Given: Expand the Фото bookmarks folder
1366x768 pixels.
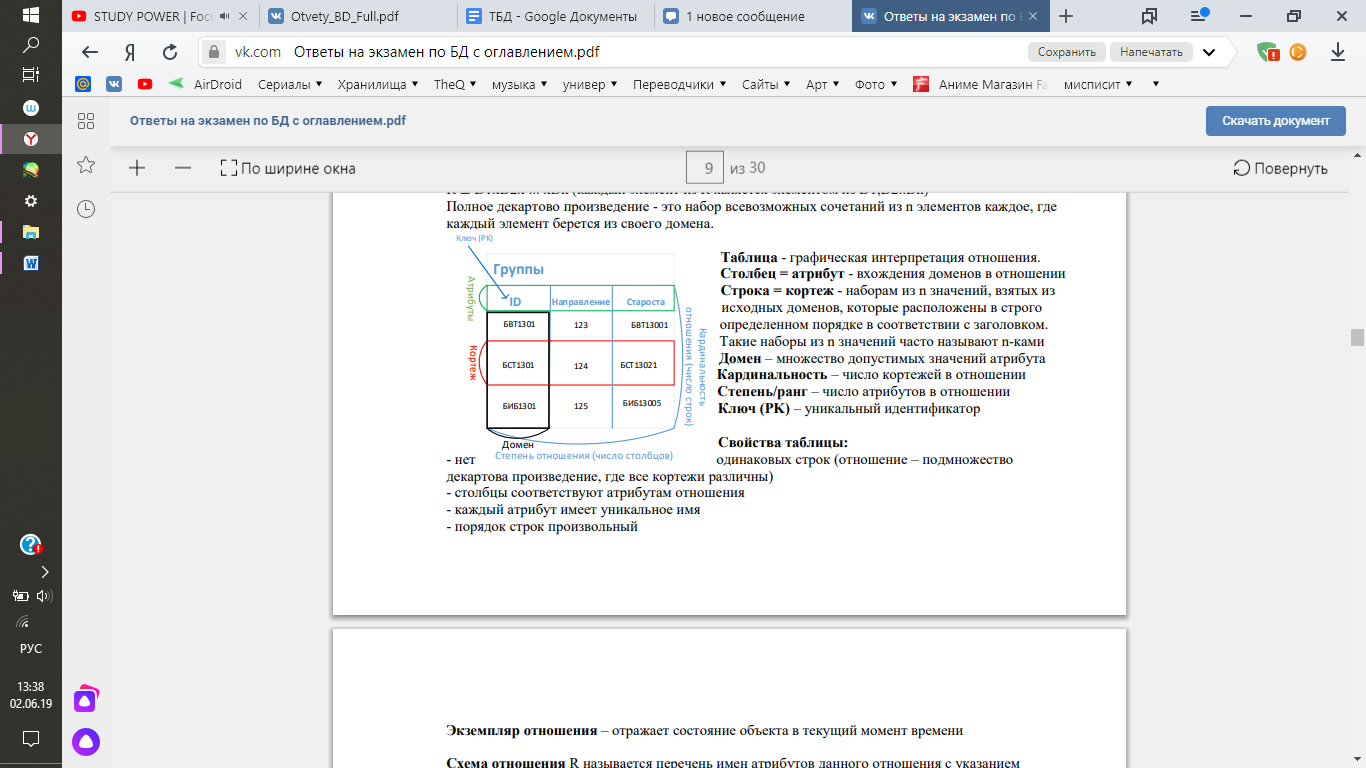Looking at the screenshot, I should (x=877, y=84).
